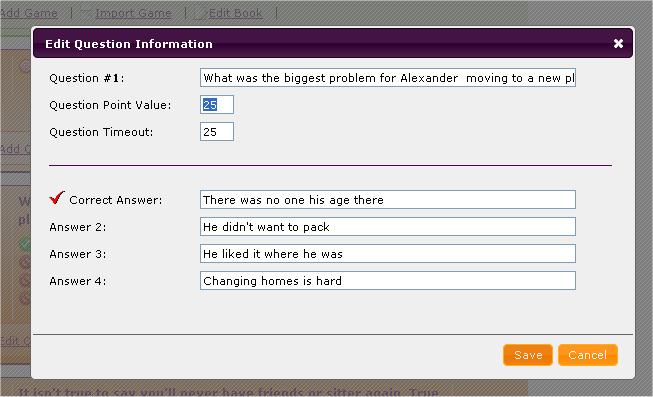
Task: Click the Import Game icon
Action: pos(85,13)
